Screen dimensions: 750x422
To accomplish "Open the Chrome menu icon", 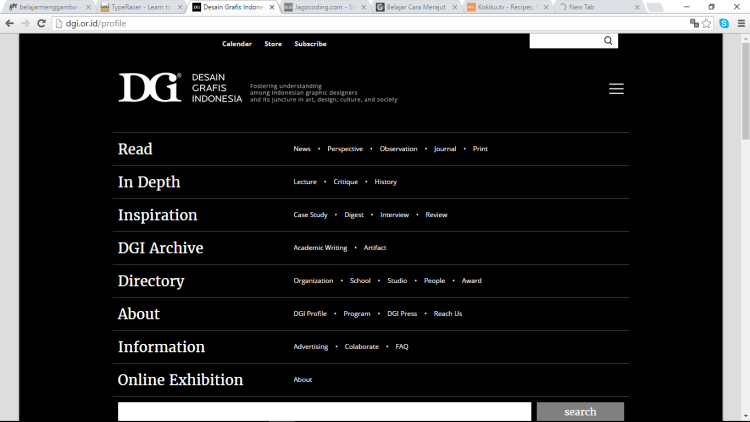I will point(741,23).
